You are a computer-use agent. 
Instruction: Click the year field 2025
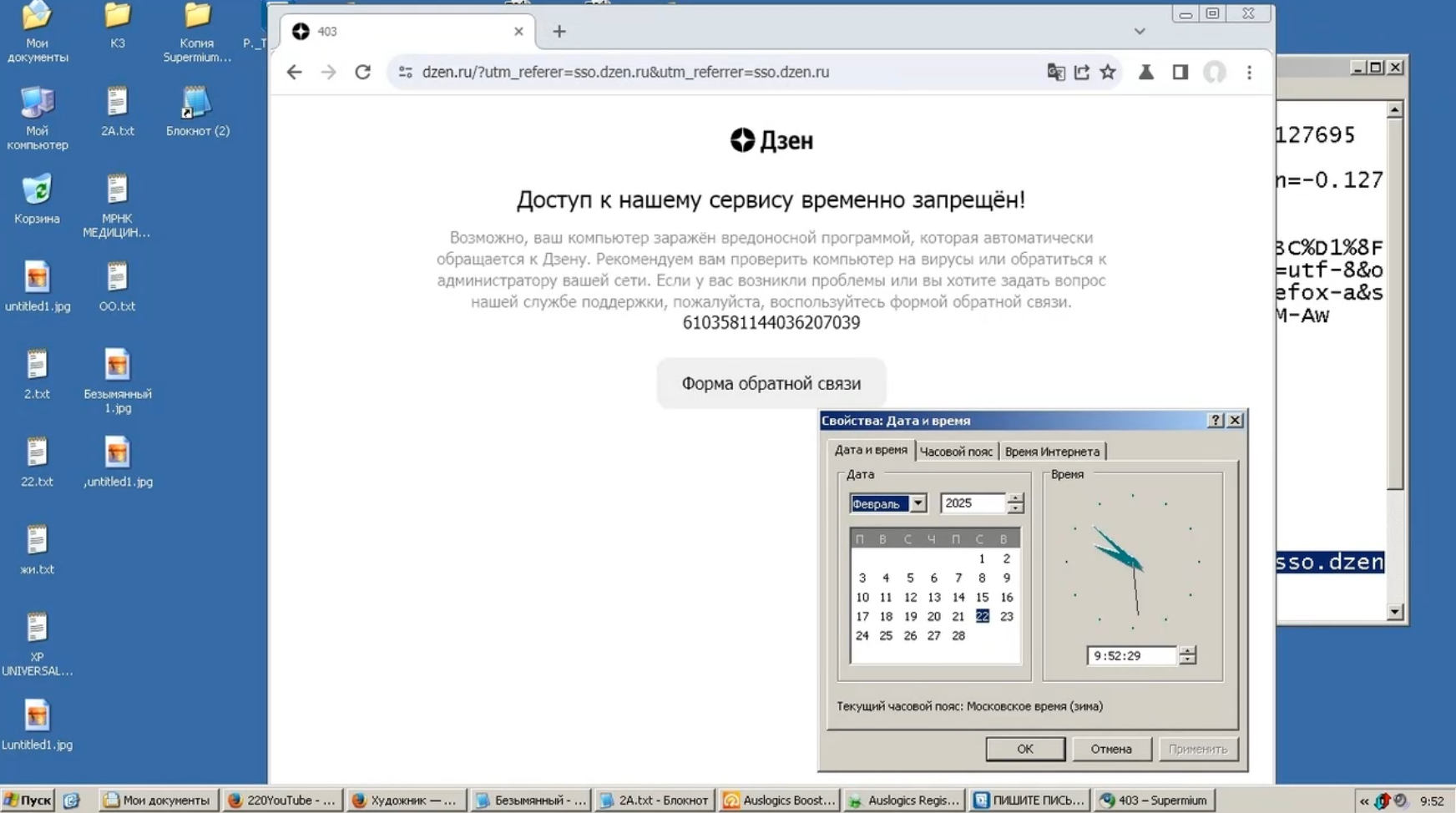pyautogui.click(x=973, y=503)
